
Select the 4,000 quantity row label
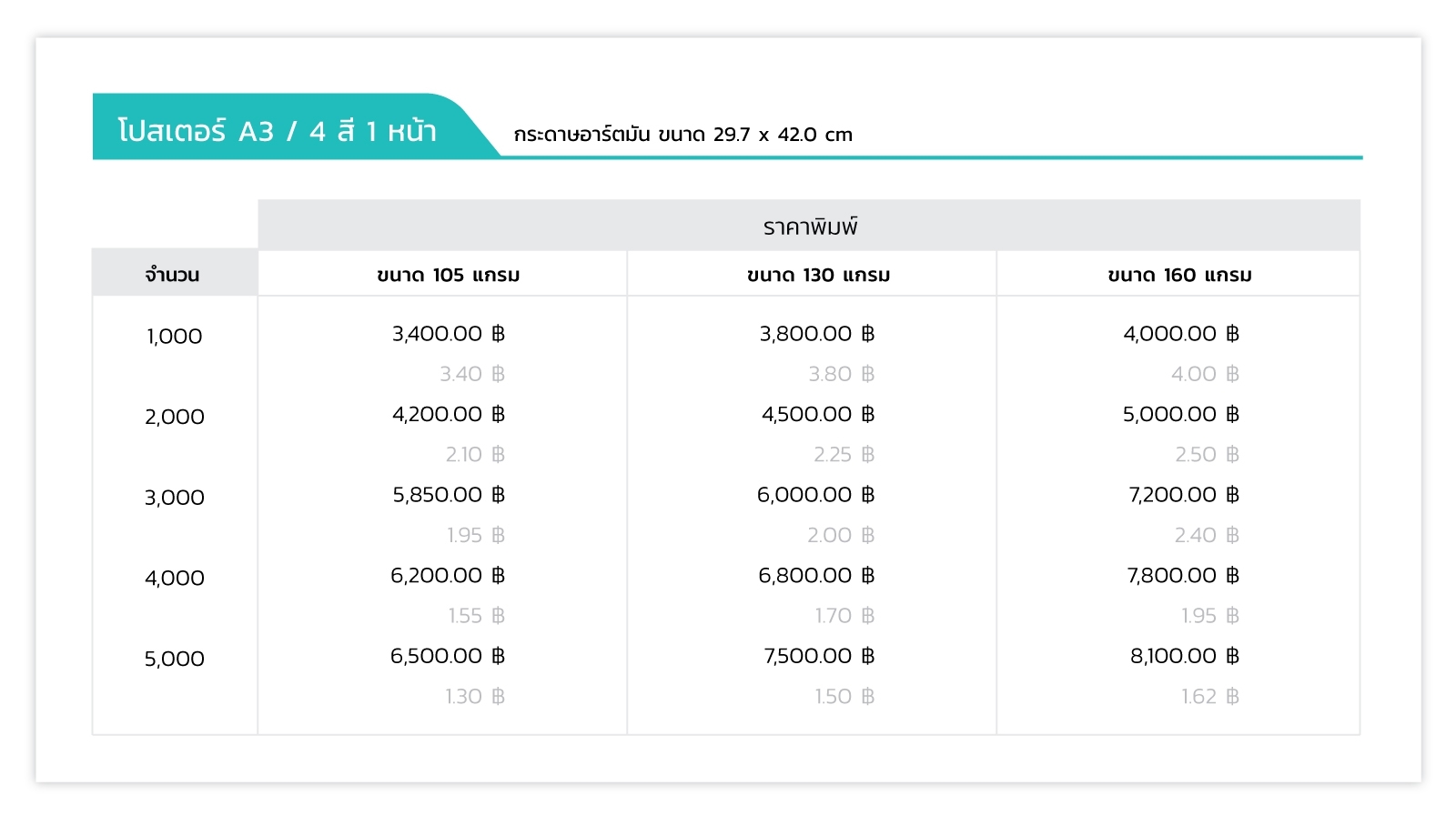[175, 578]
